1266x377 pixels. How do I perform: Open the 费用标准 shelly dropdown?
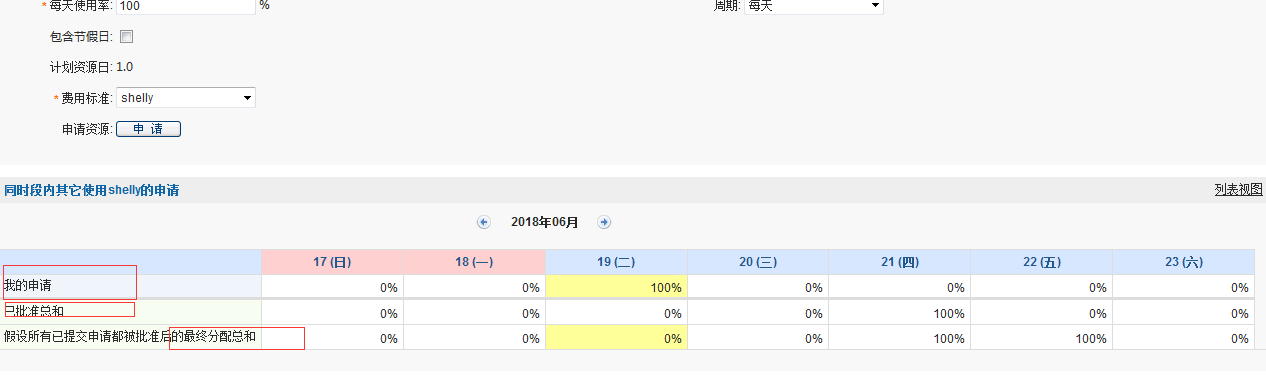pos(186,98)
